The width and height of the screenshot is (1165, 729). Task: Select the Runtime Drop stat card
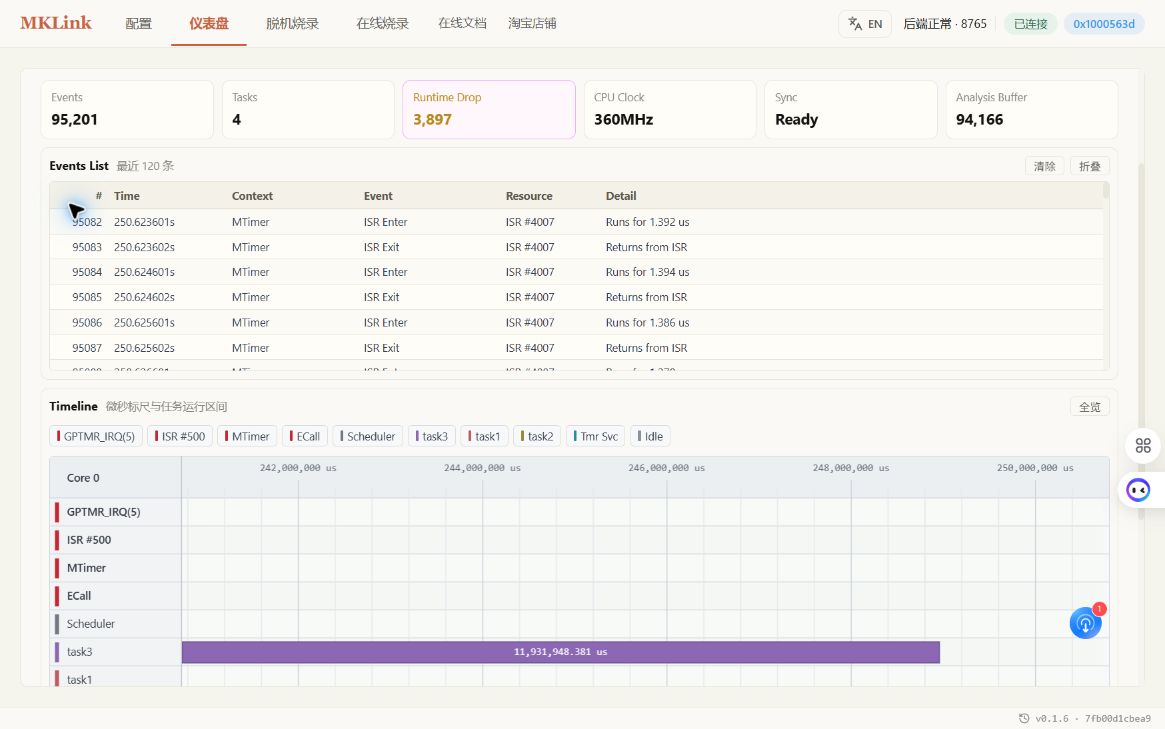[489, 109]
